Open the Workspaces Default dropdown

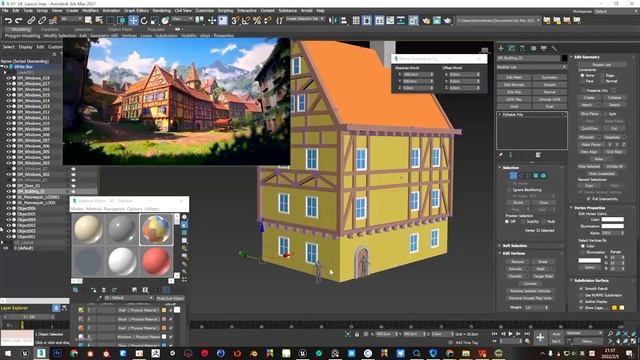(x=615, y=11)
